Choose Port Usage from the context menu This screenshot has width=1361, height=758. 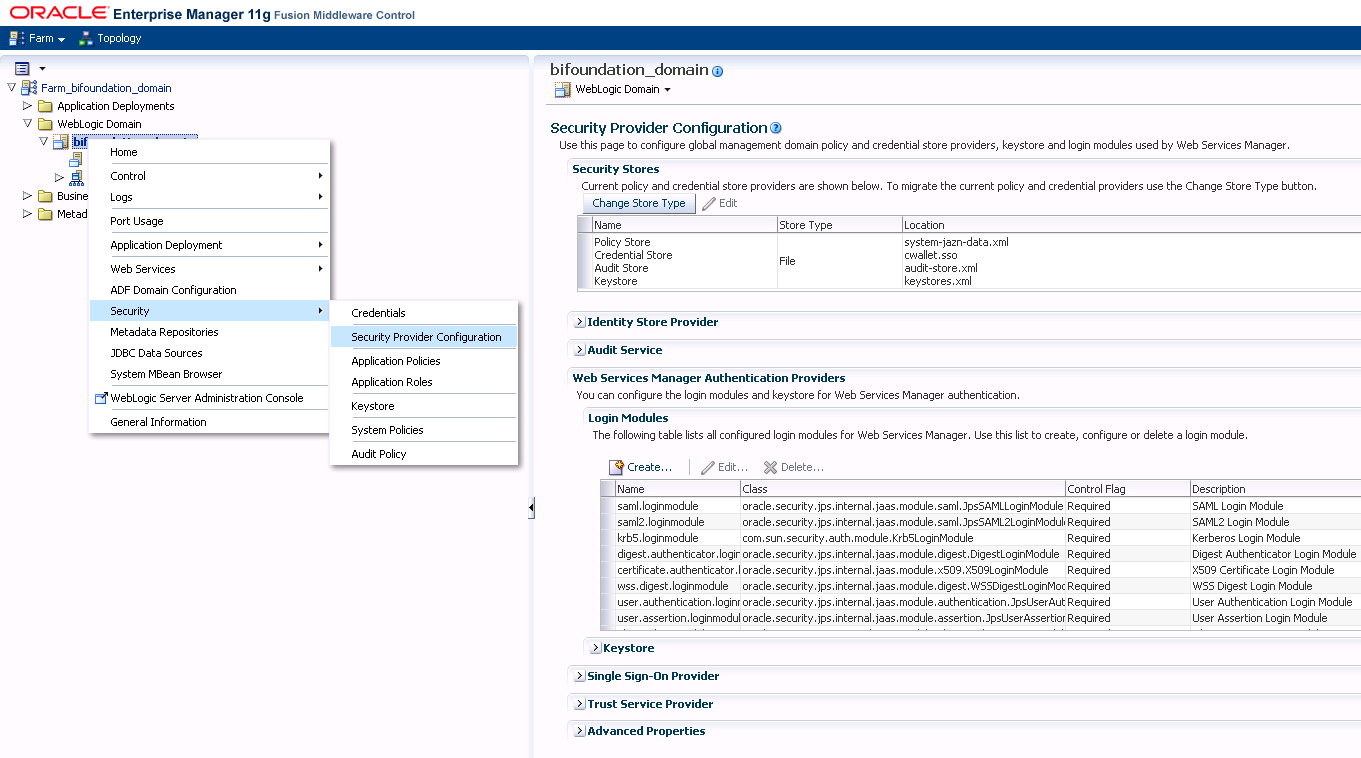pos(135,220)
